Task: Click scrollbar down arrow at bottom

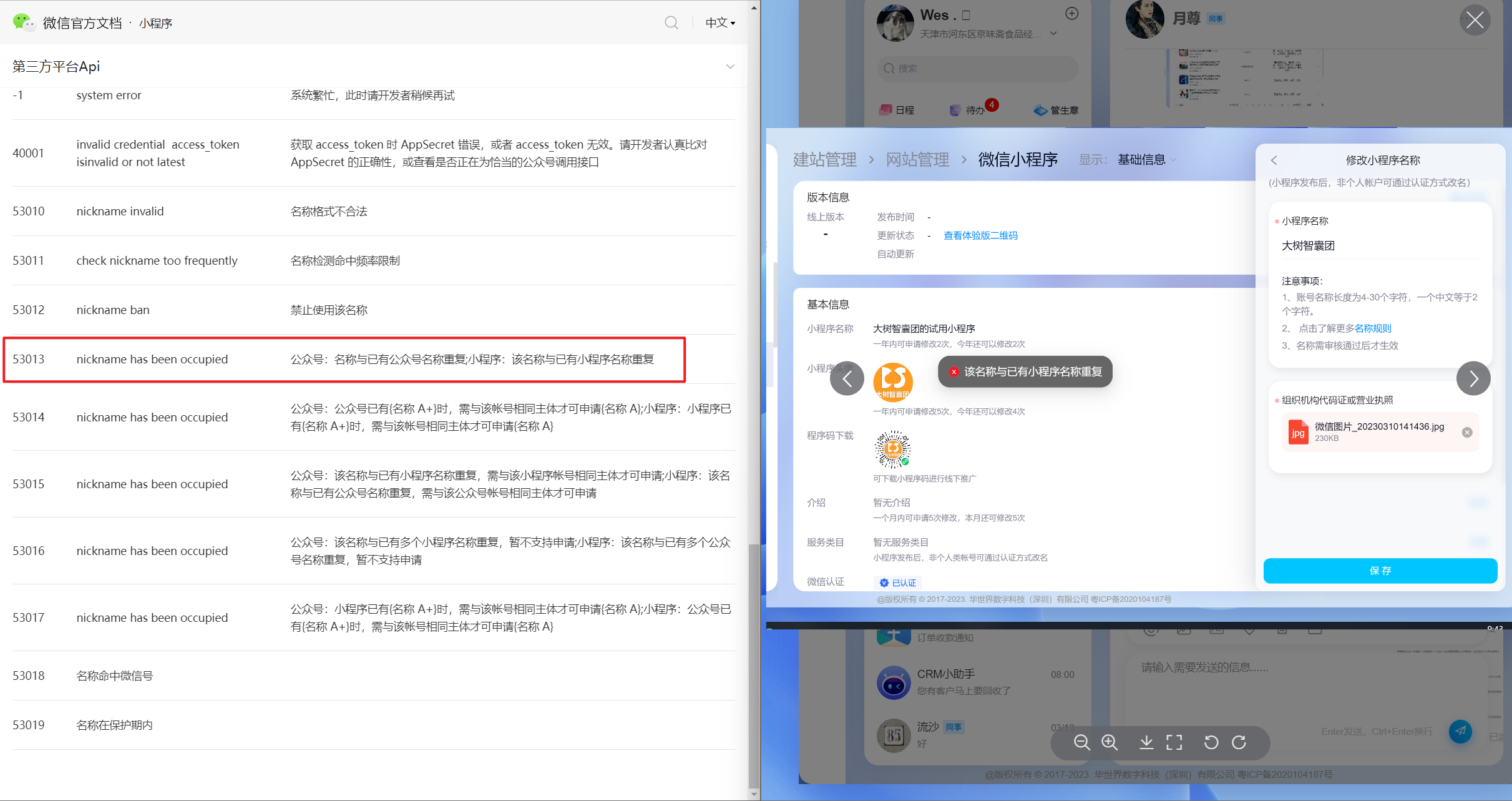Action: (754, 794)
